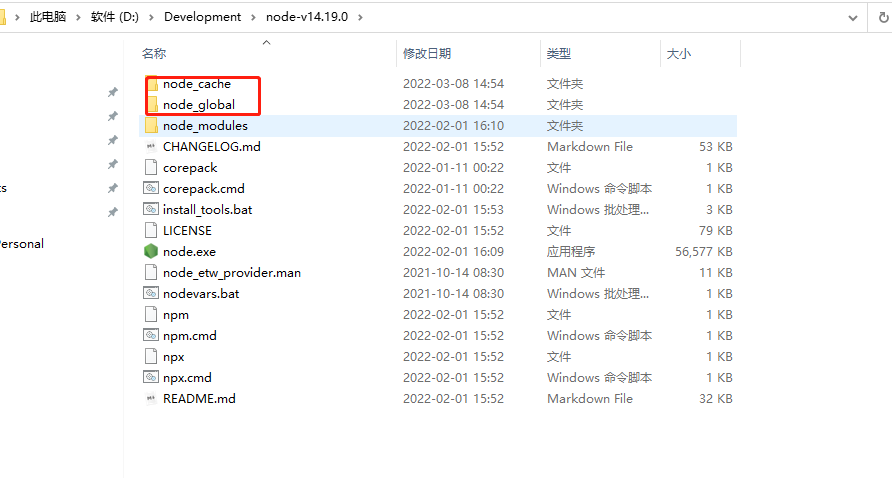
Task: Select the nodevars.bat file name
Action: pyautogui.click(x=201, y=294)
